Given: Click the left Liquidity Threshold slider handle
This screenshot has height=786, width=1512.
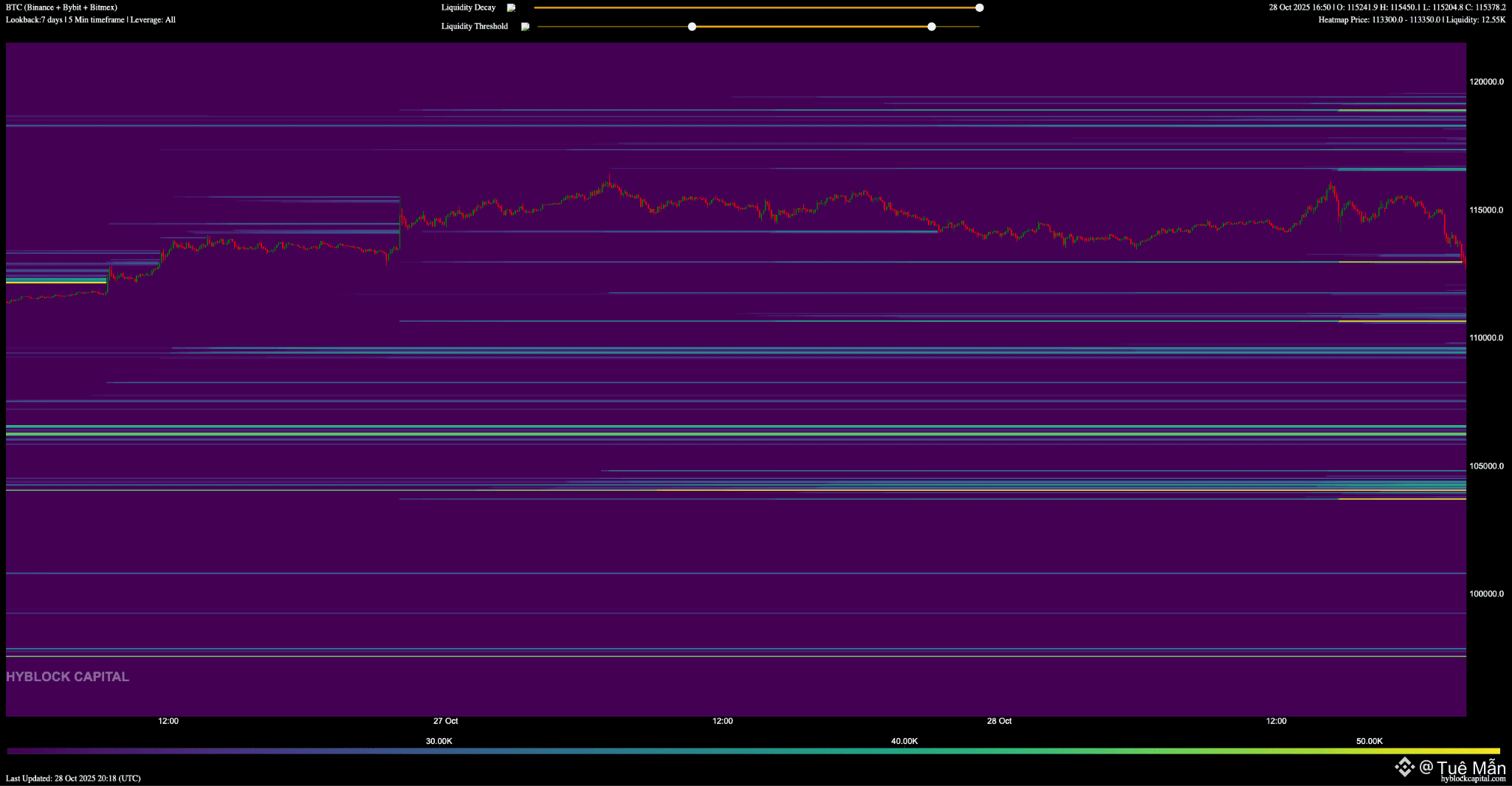Looking at the screenshot, I should tap(692, 27).
